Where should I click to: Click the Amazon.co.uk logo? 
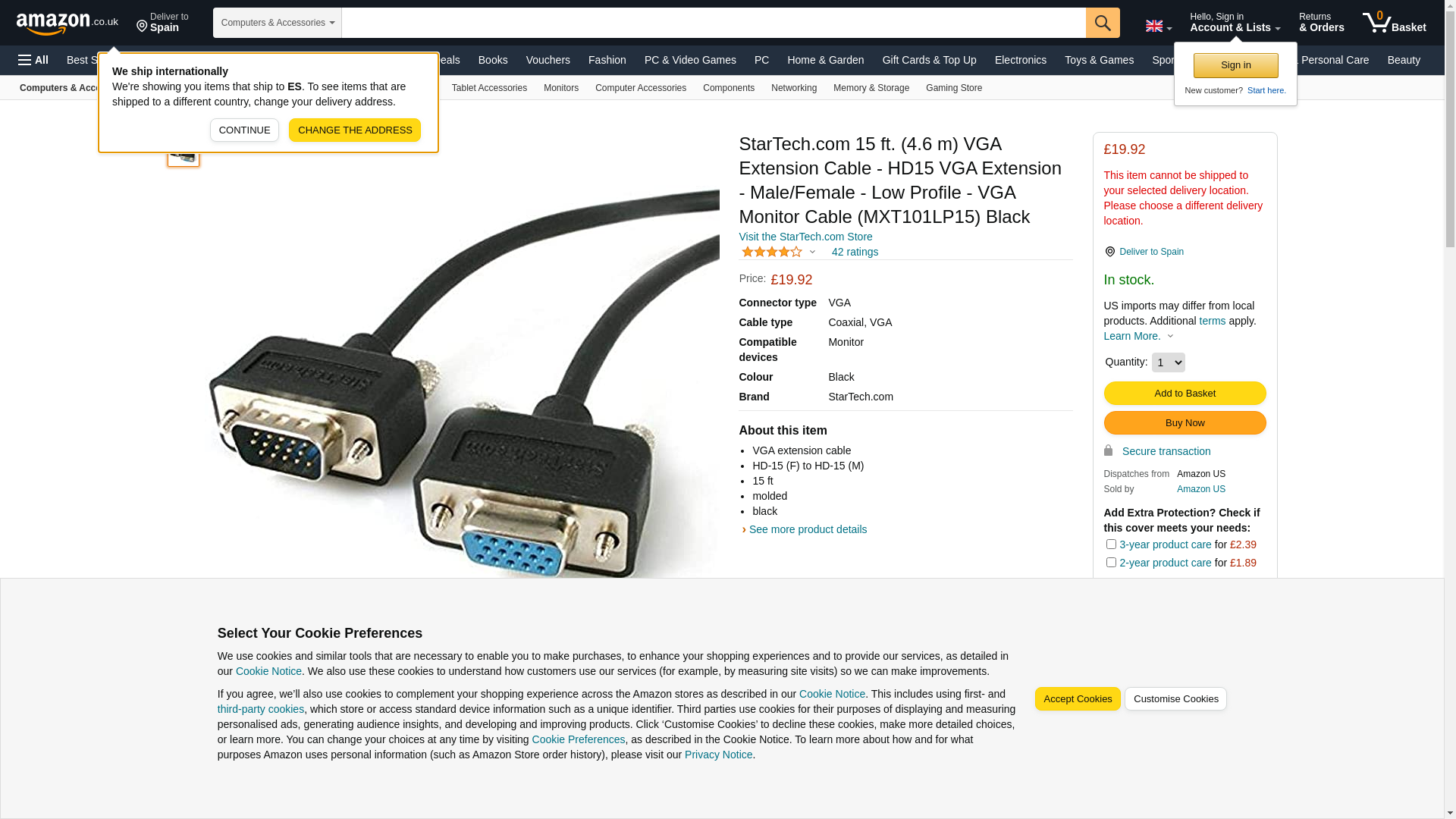tap(67, 23)
